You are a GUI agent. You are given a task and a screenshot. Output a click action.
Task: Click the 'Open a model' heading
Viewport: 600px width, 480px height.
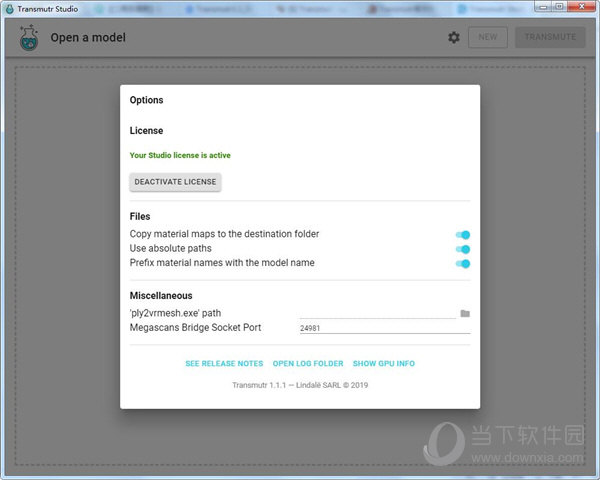coord(88,38)
